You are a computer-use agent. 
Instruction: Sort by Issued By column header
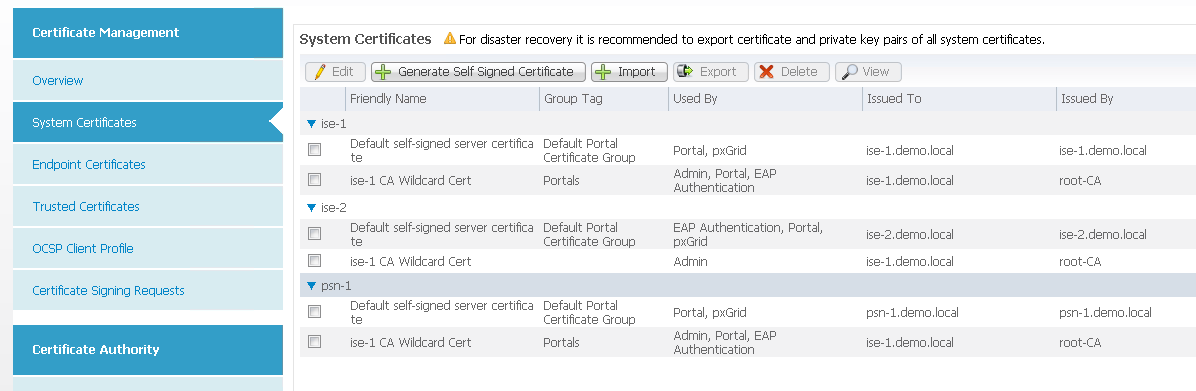(x=1126, y=98)
